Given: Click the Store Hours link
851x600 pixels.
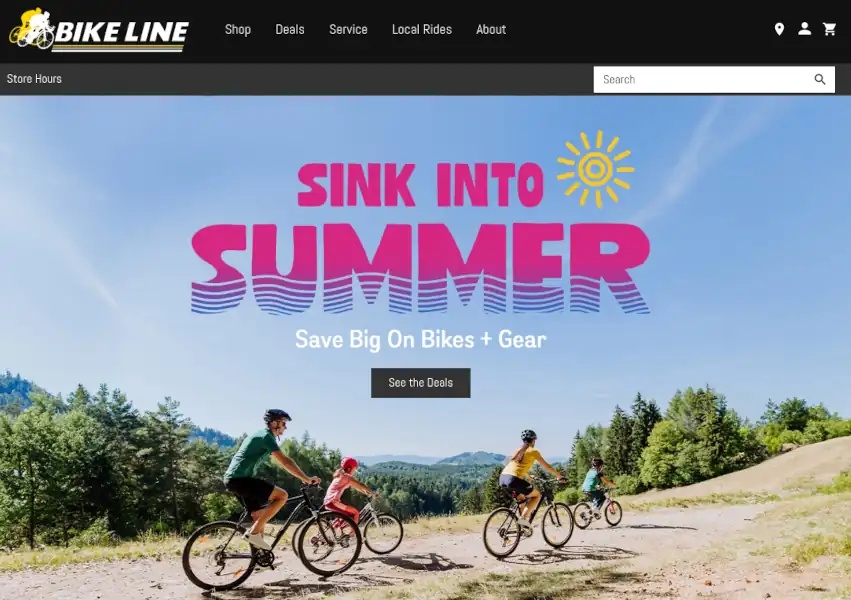Looking at the screenshot, I should coord(34,79).
